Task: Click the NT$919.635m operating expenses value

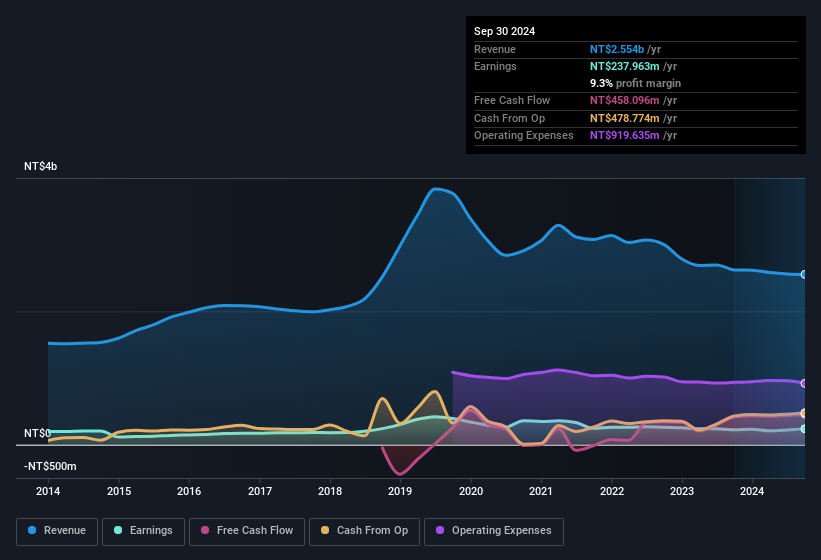Action: [x=625, y=136]
